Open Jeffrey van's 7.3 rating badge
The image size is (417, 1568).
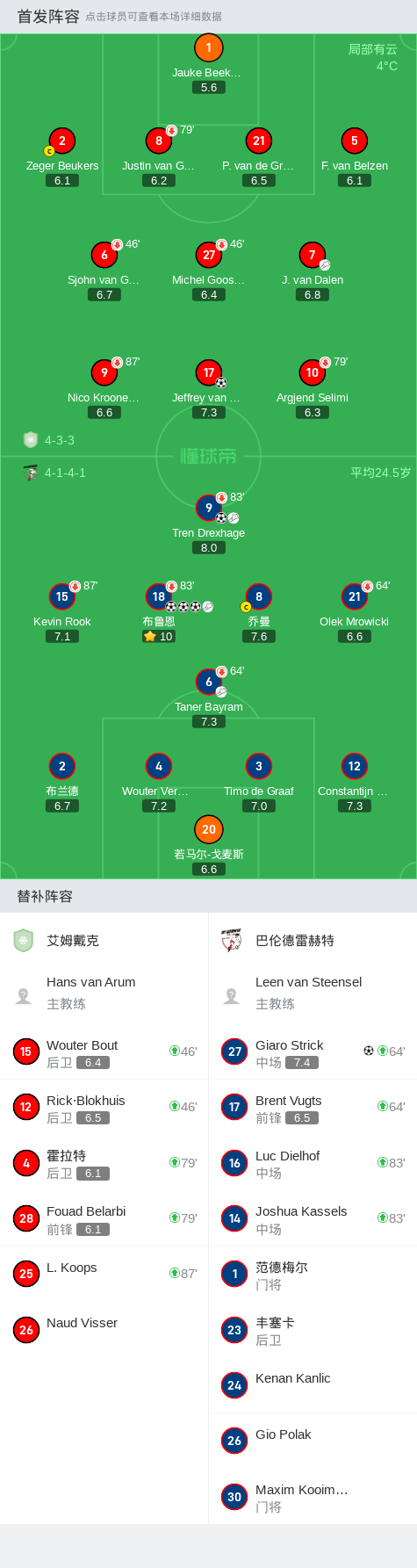click(x=209, y=412)
